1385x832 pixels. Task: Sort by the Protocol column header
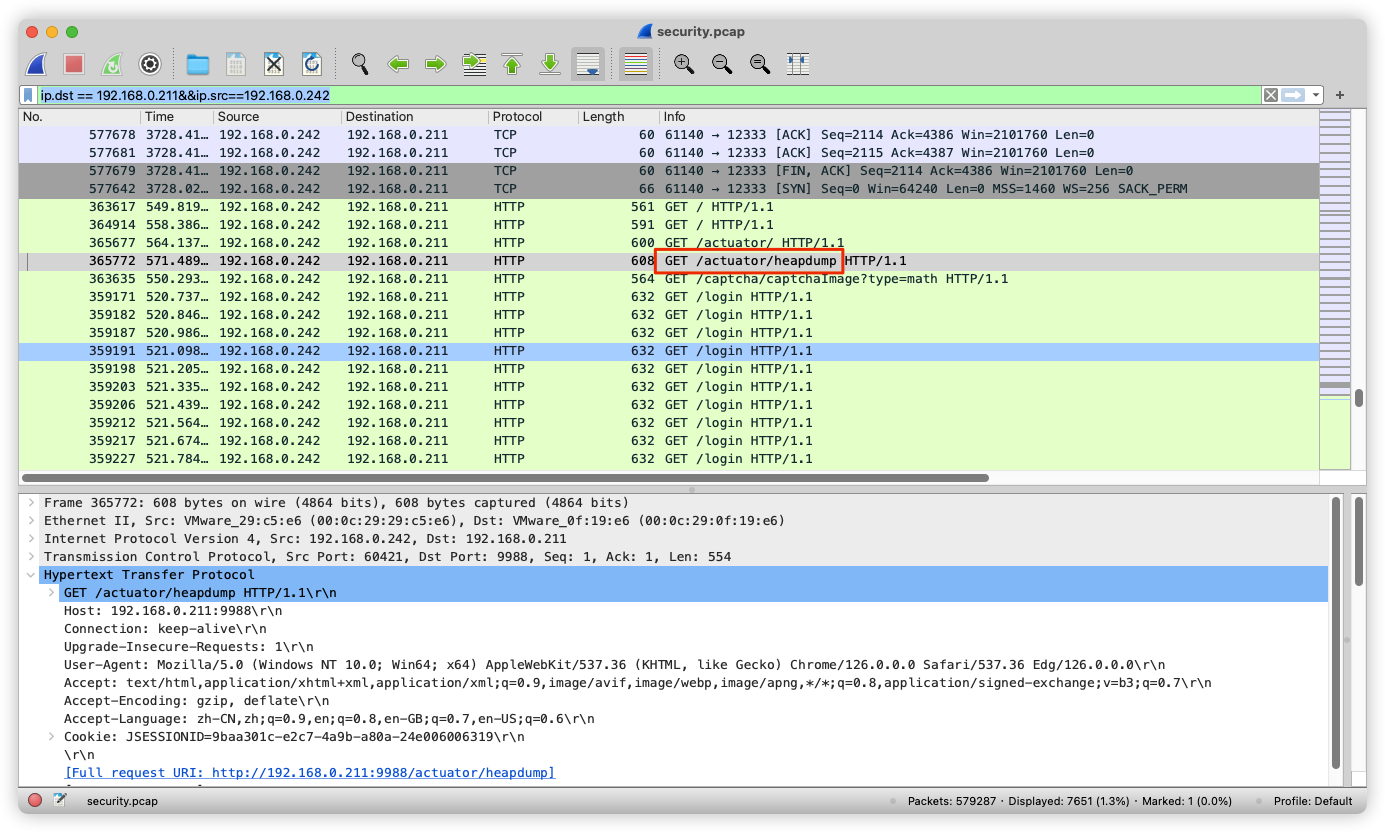[534, 117]
